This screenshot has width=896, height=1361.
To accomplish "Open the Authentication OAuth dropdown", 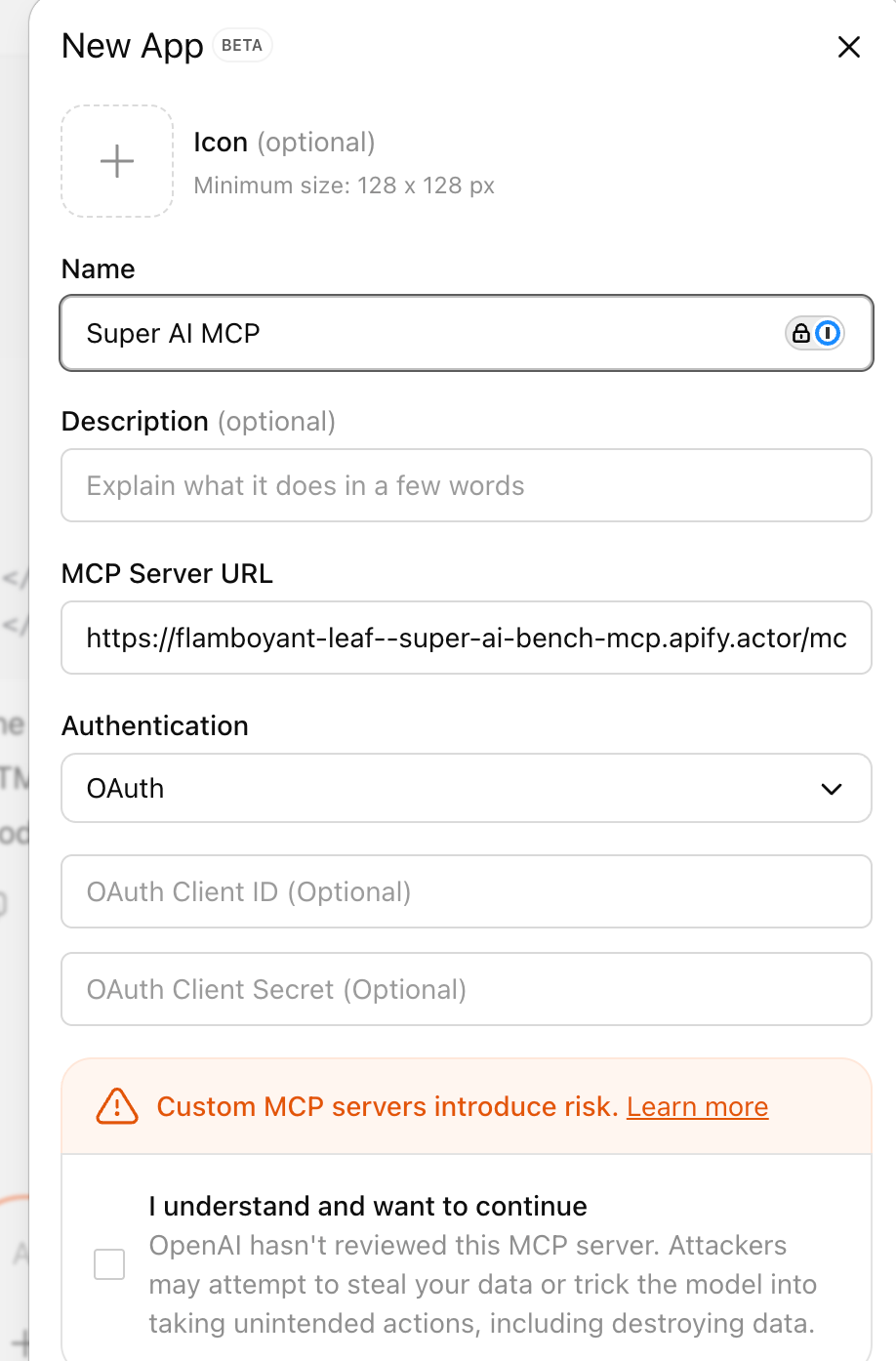I will (466, 788).
